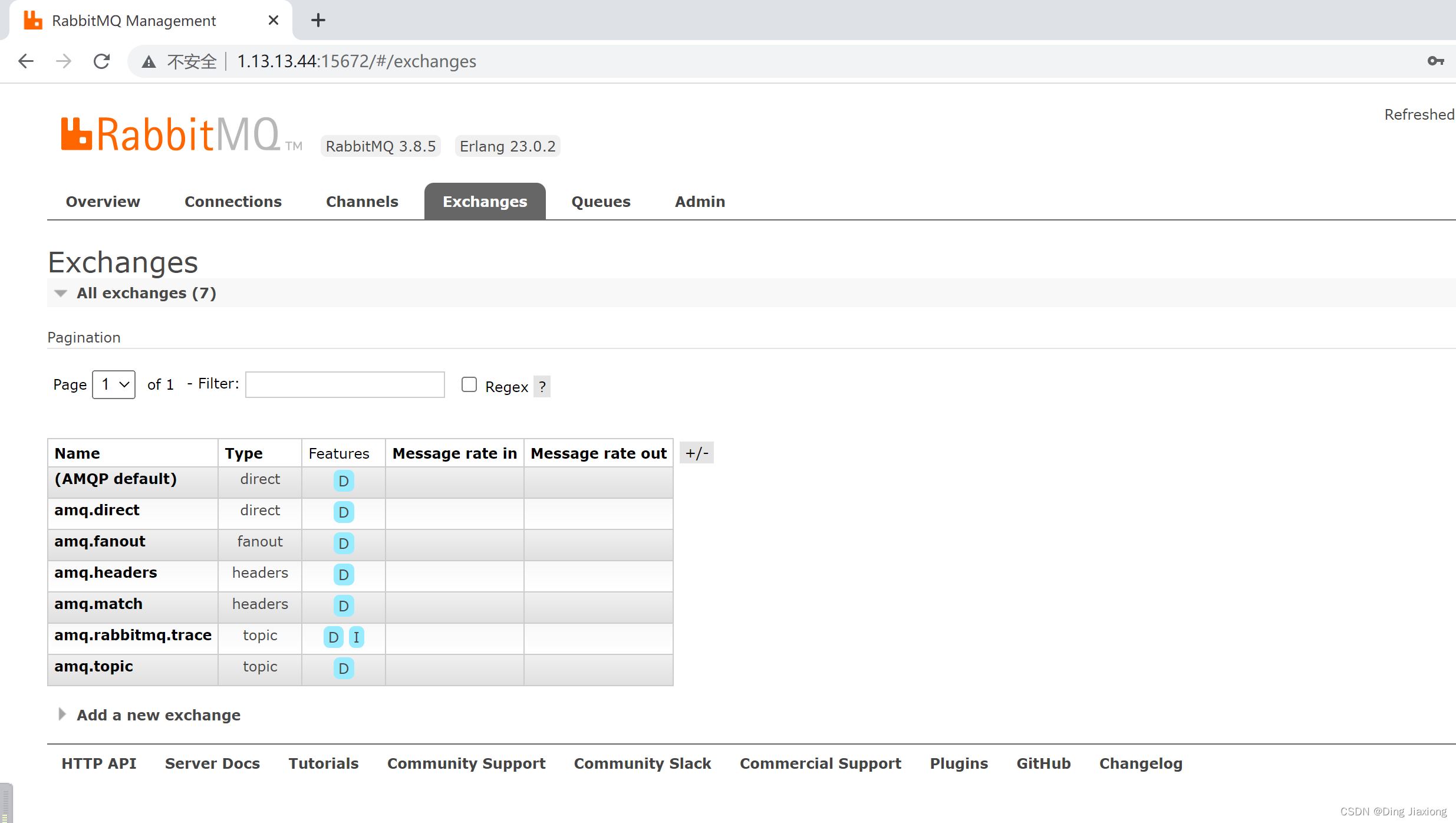Switch to the Queues tab
Image resolution: width=1456 pixels, height=823 pixels.
click(x=600, y=201)
